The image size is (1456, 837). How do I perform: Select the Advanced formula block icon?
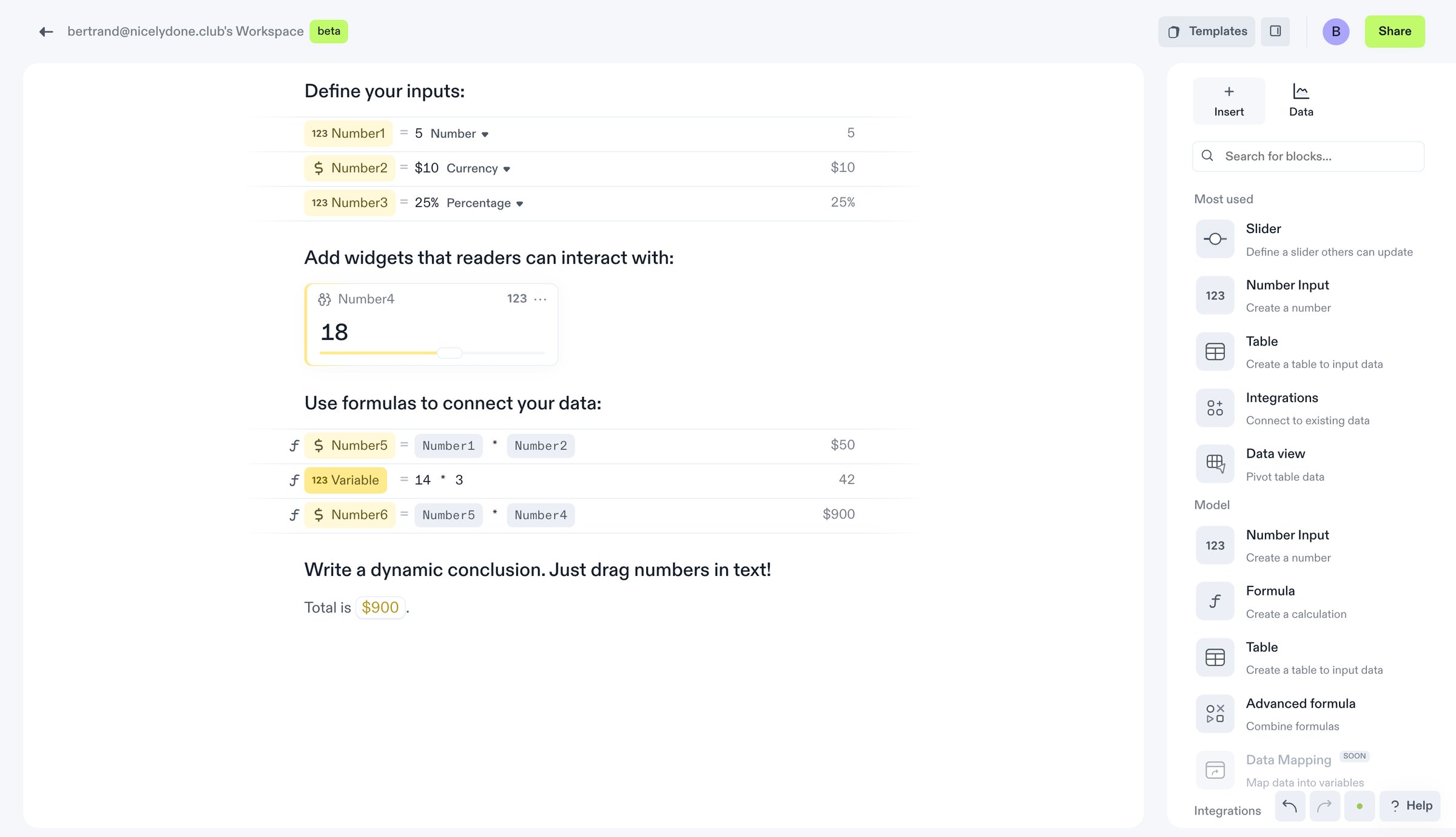[1215, 714]
